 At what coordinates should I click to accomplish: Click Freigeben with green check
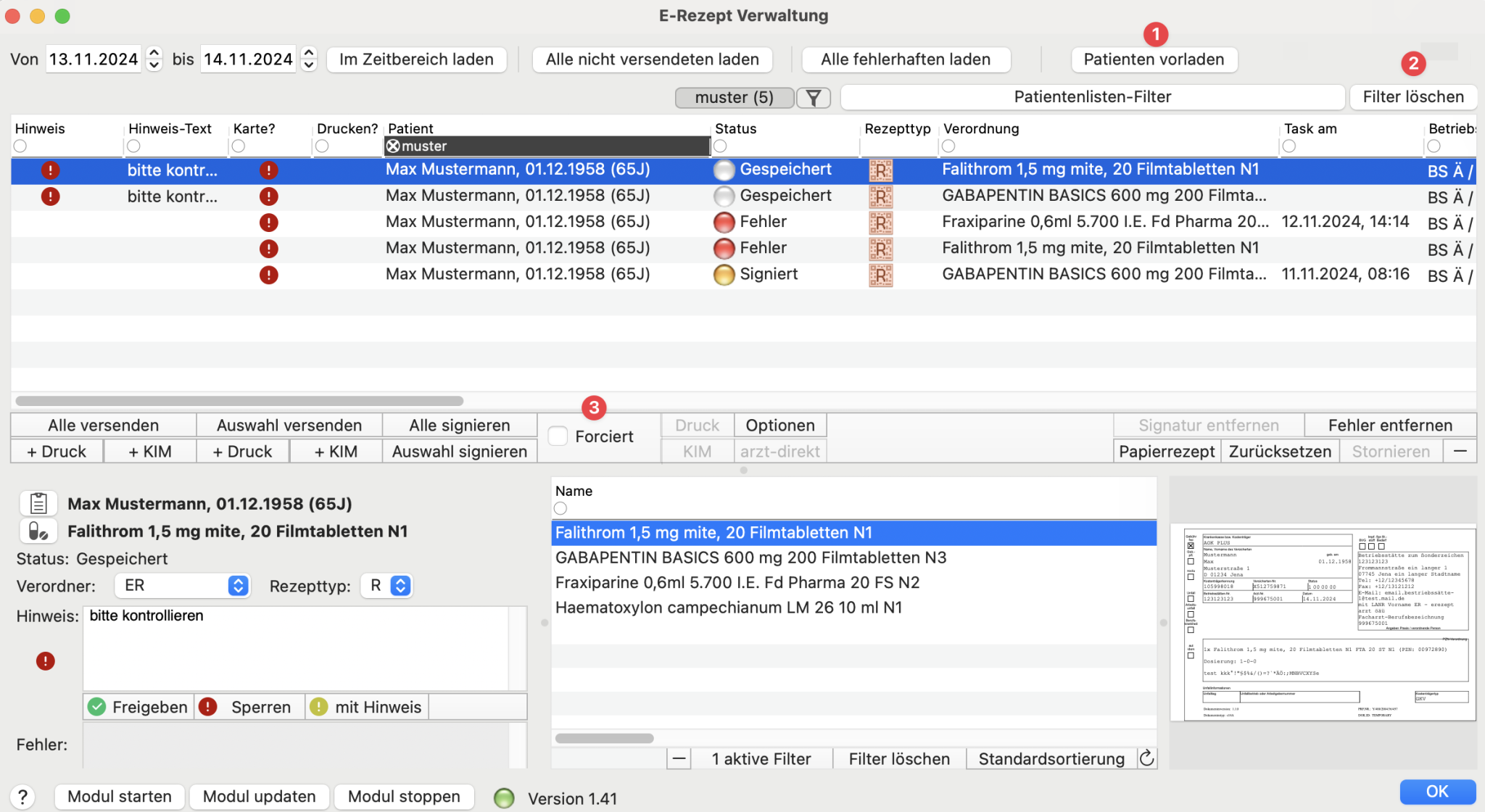138,707
